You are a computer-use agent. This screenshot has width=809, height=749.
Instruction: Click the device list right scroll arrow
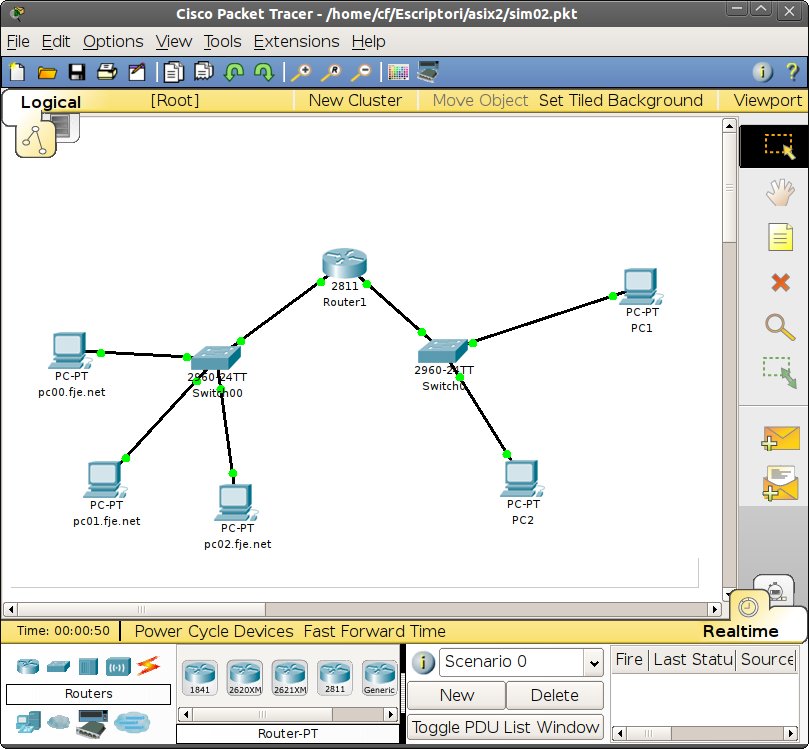[x=391, y=714]
